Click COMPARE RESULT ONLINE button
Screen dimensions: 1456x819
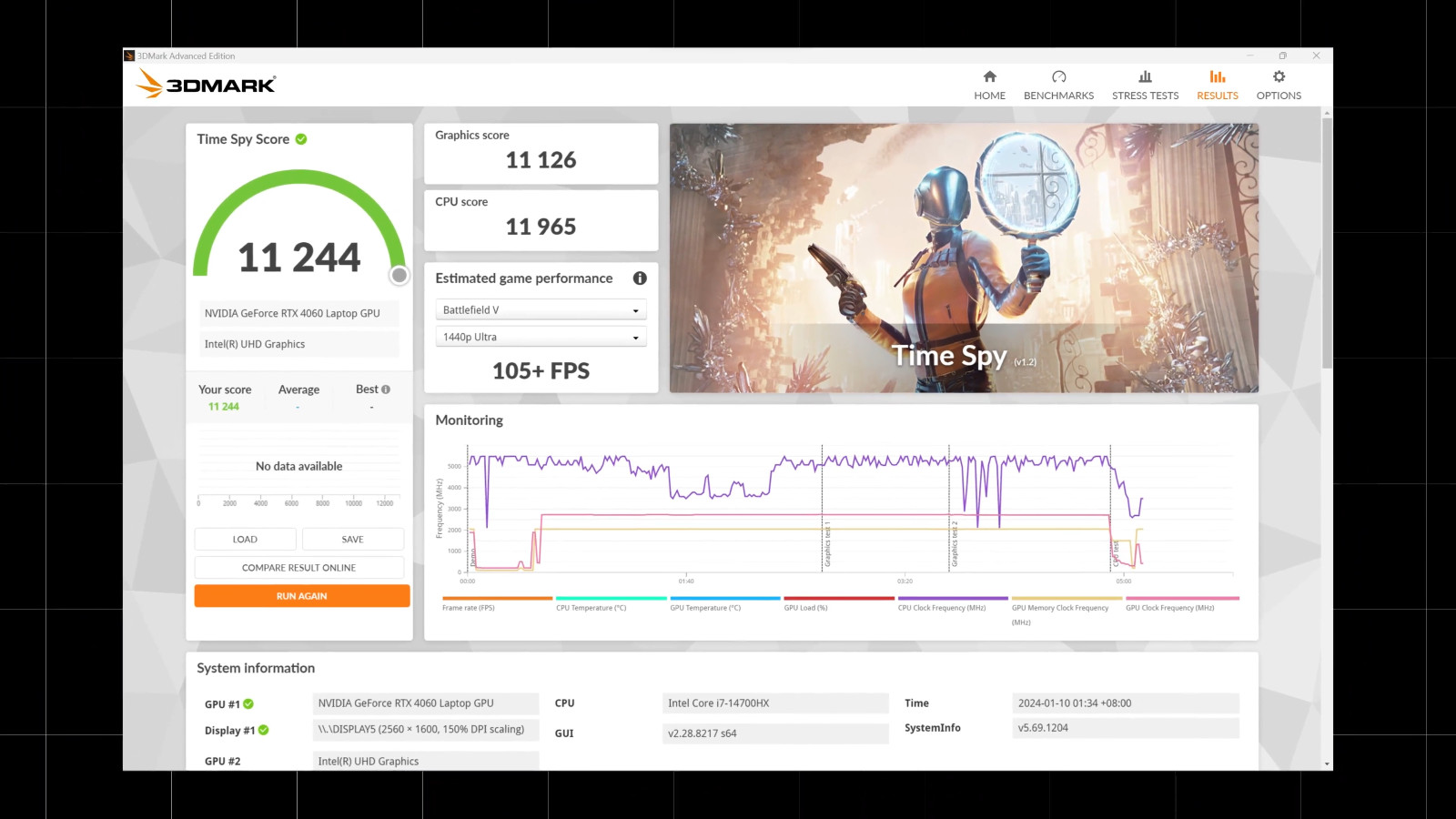(x=299, y=568)
